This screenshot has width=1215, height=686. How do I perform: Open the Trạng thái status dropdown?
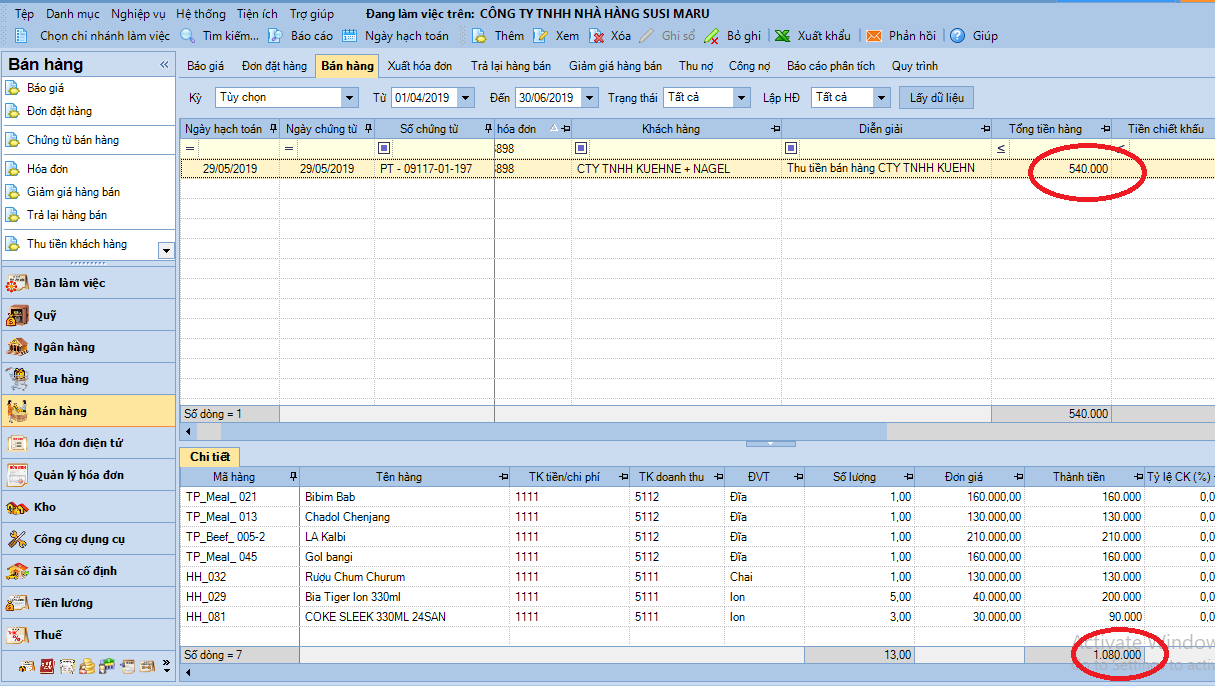coord(741,98)
